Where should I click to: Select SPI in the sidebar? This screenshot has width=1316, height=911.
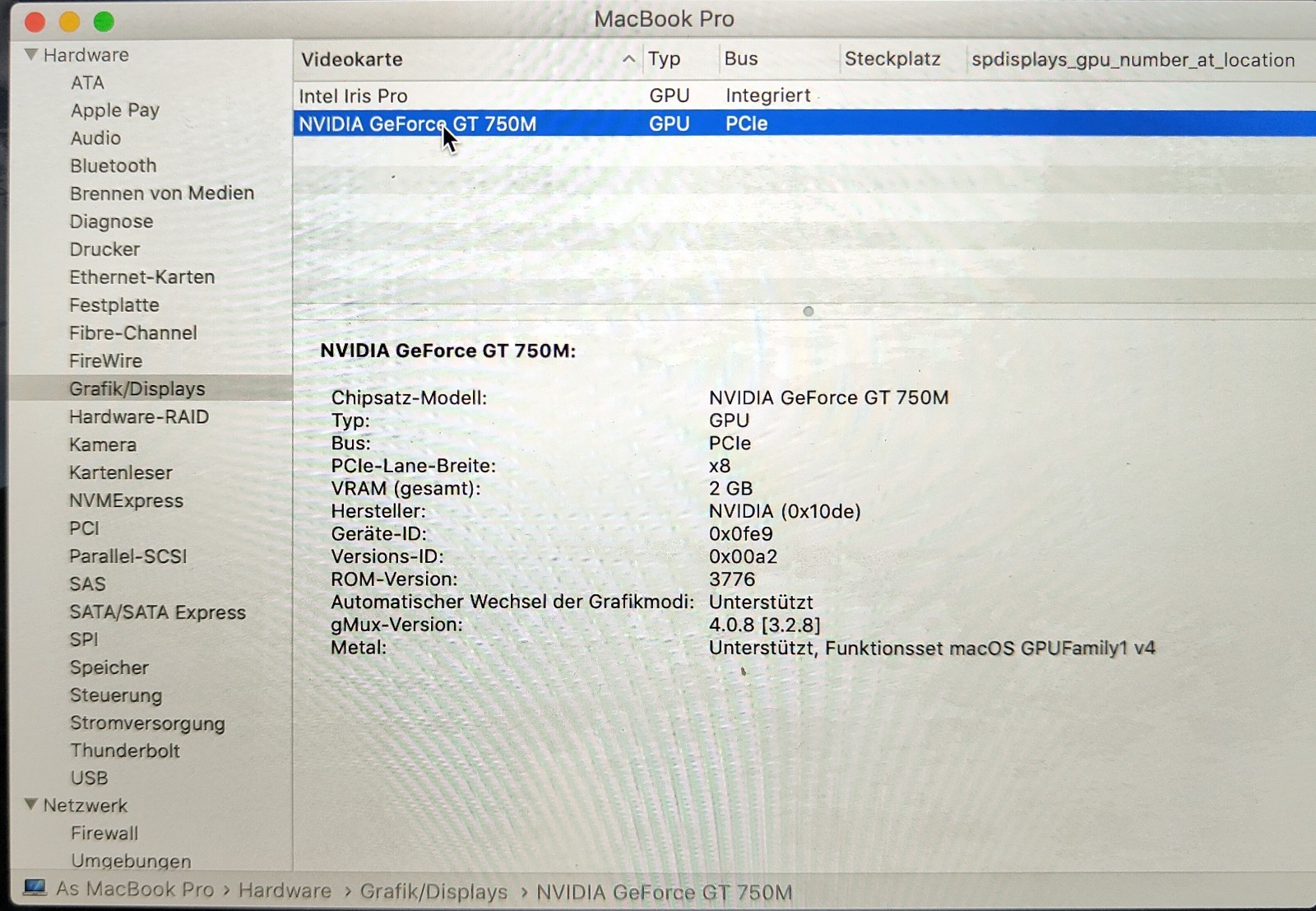tap(84, 639)
